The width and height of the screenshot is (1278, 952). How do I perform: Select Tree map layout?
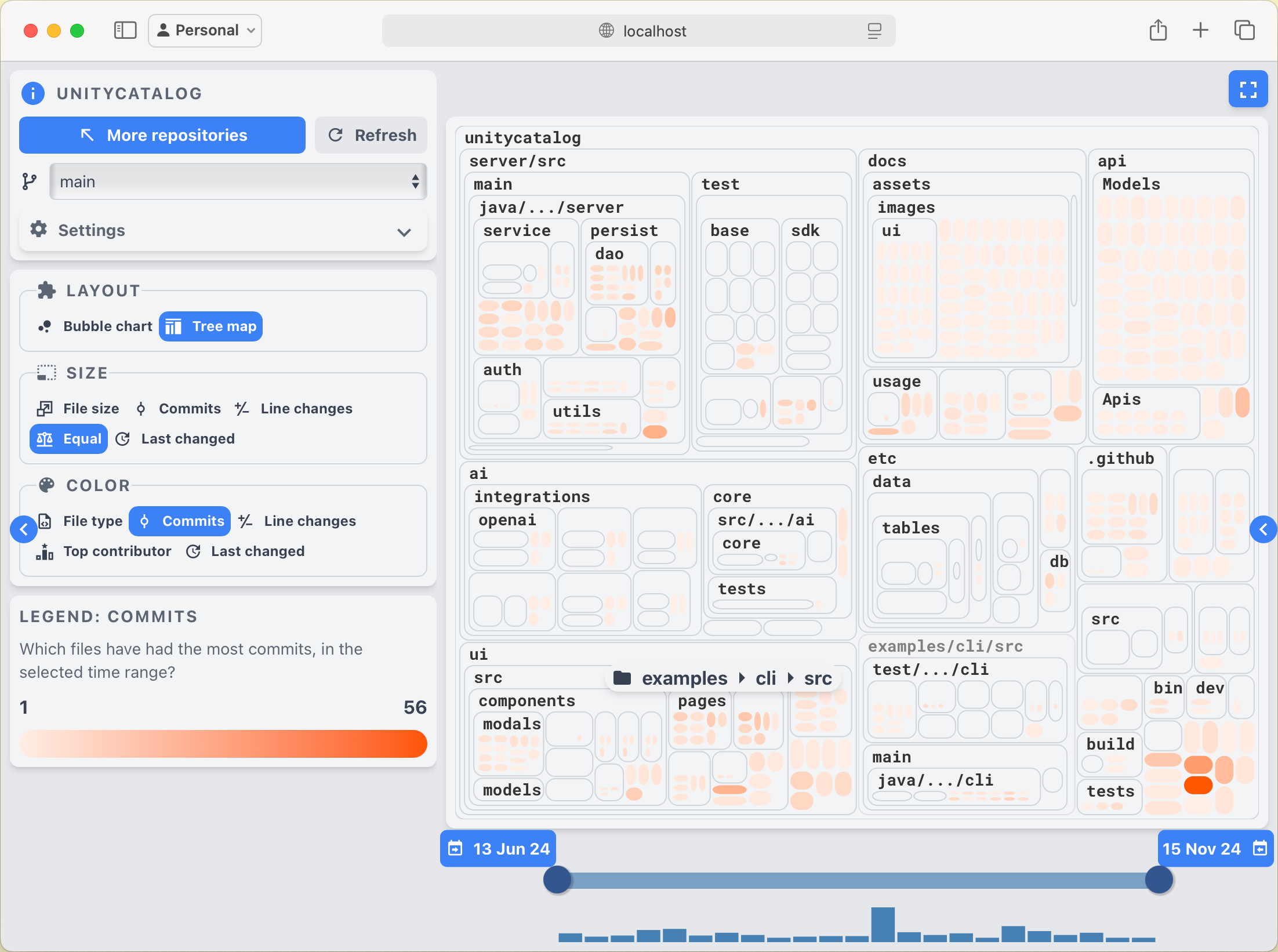click(210, 326)
